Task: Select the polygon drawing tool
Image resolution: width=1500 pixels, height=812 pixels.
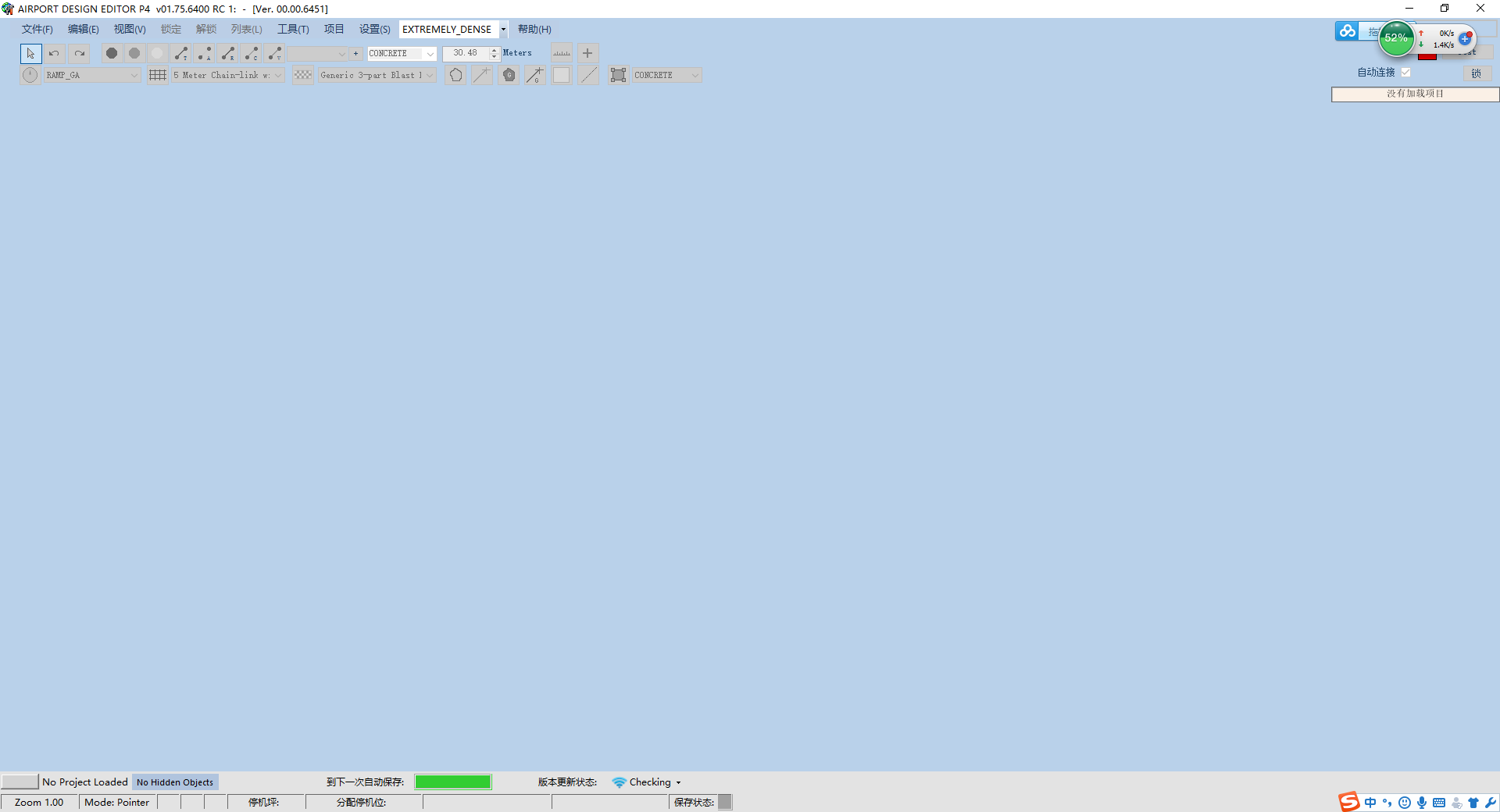Action: [455, 75]
